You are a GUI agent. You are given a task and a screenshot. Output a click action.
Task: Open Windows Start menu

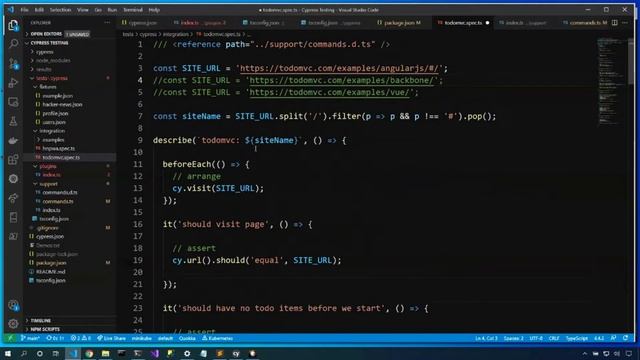click(x=8, y=353)
